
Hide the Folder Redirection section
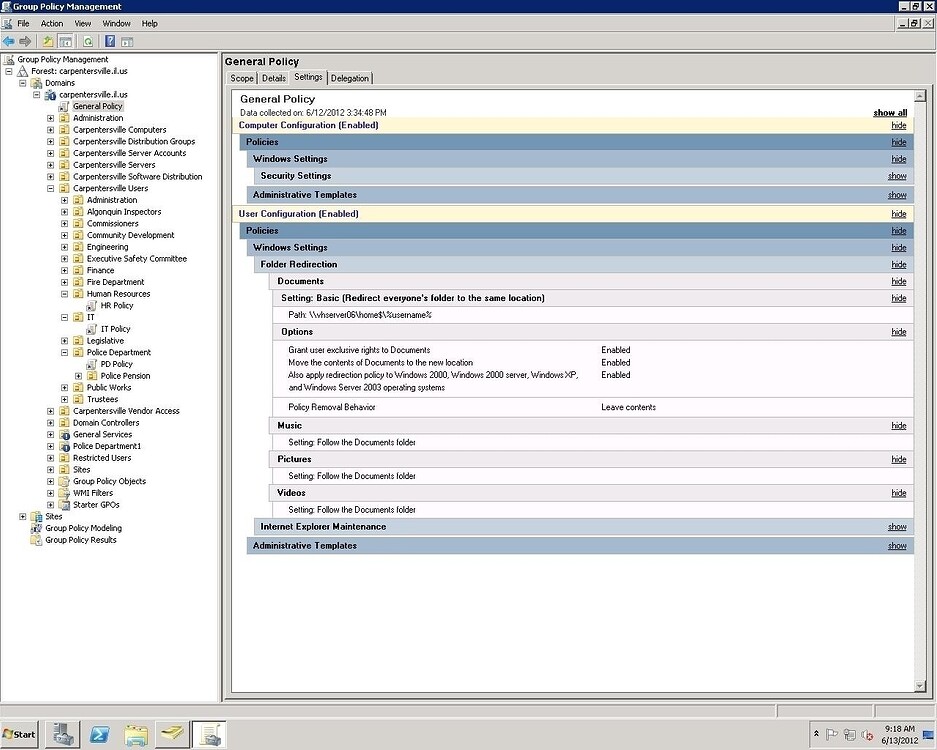897,264
